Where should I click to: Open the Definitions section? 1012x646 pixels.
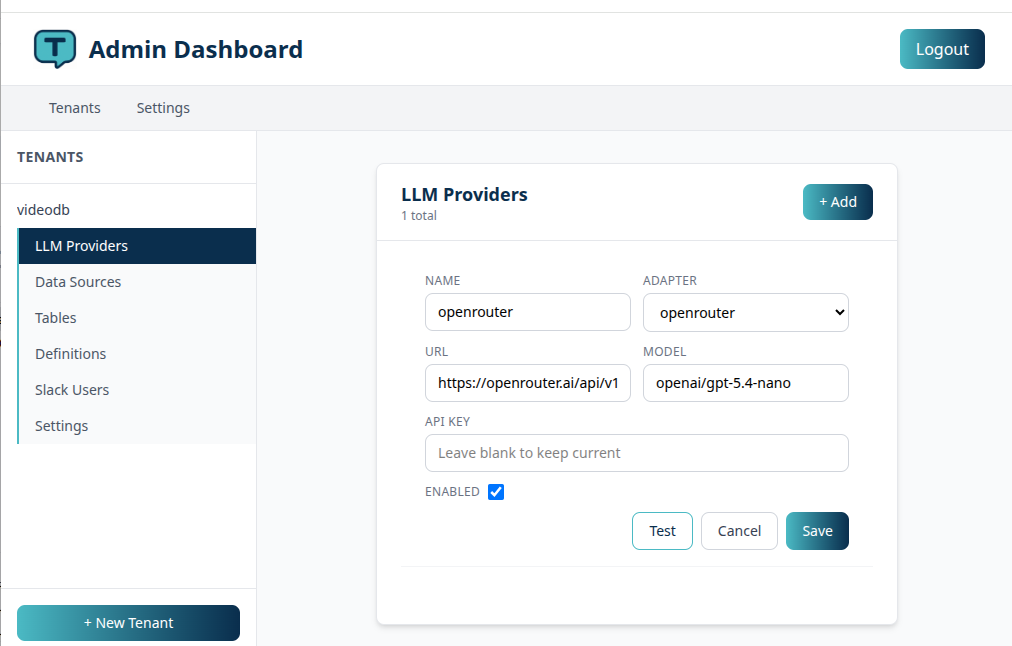tap(70, 353)
